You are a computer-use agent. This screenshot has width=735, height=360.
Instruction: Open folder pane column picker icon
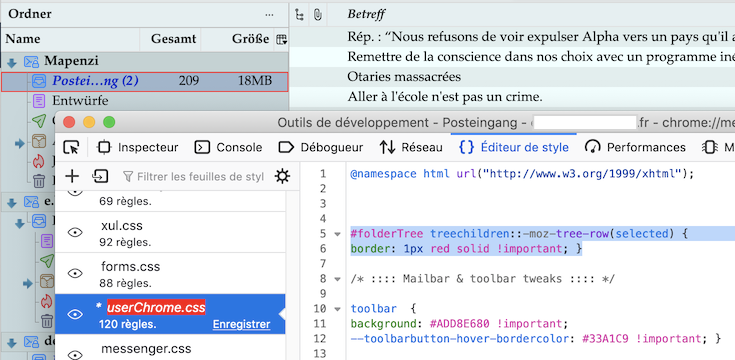tap(281, 39)
